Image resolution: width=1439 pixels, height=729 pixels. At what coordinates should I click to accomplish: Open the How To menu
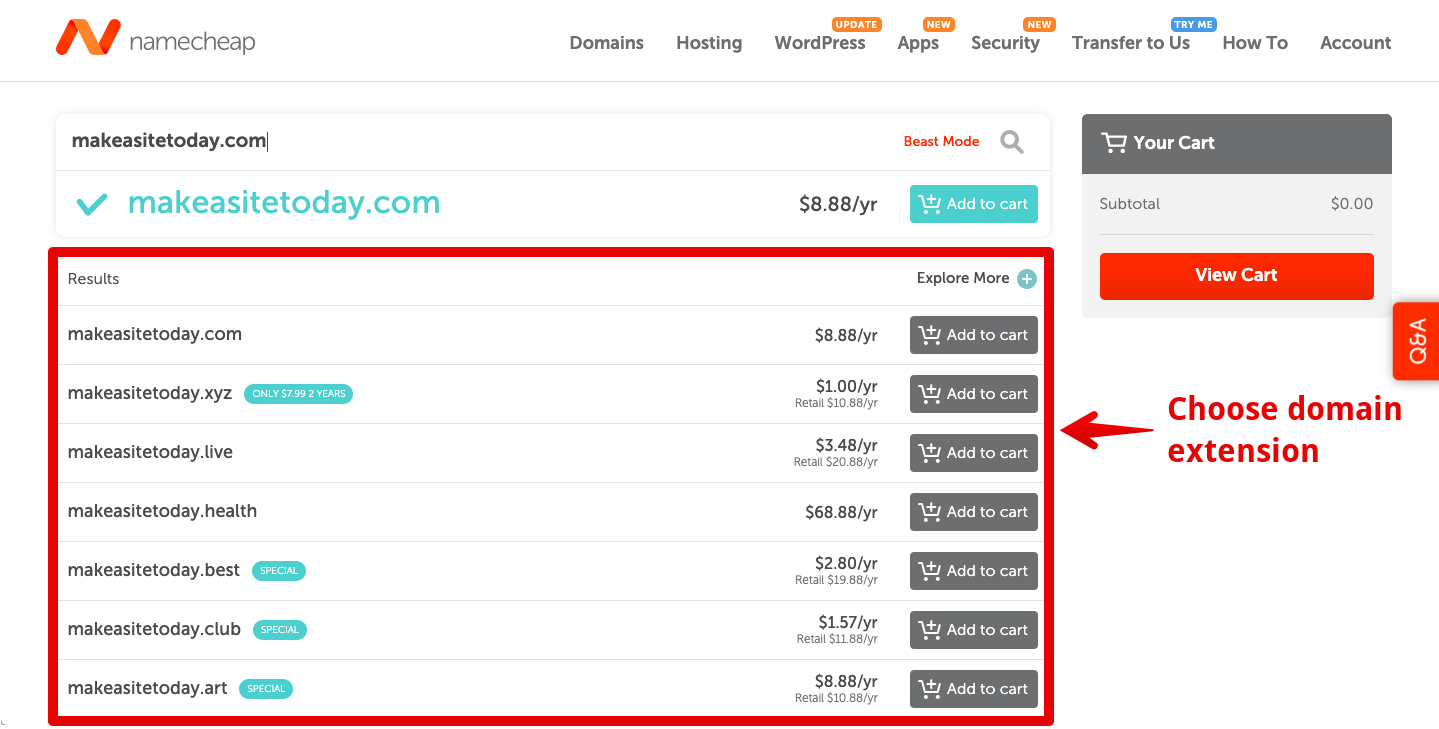(1255, 43)
